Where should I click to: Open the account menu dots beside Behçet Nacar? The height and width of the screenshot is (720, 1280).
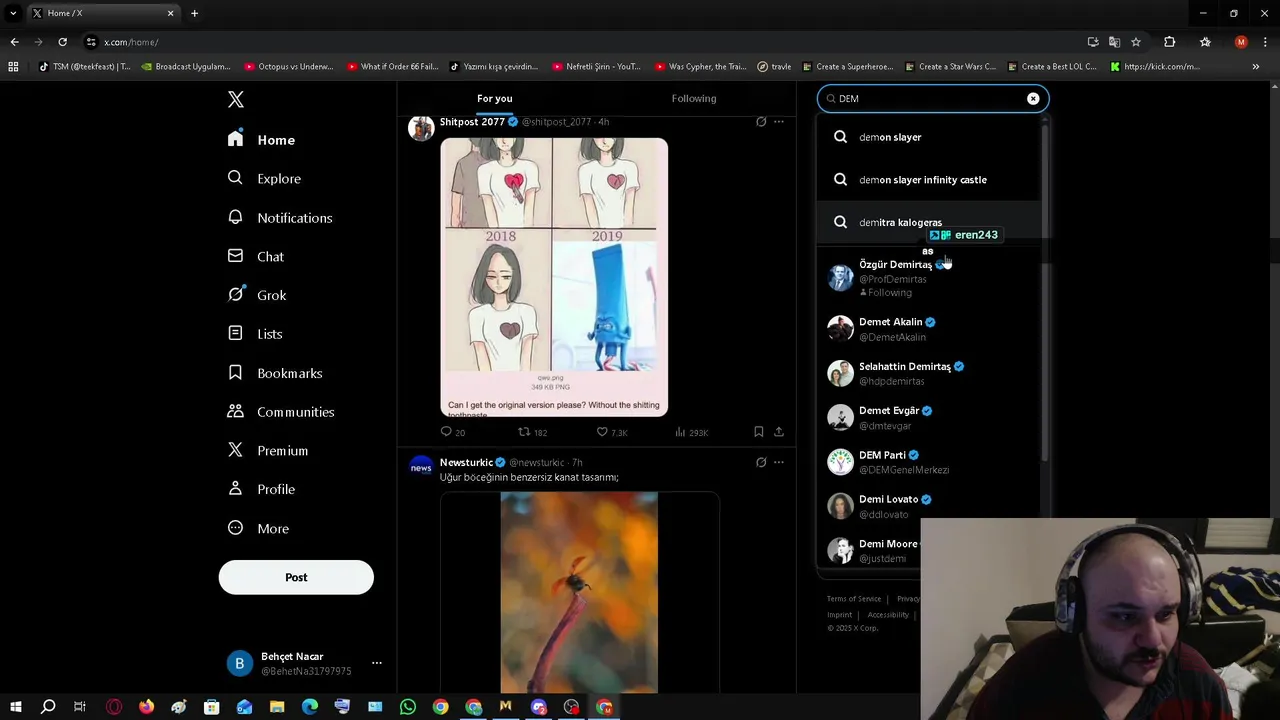coord(377,663)
